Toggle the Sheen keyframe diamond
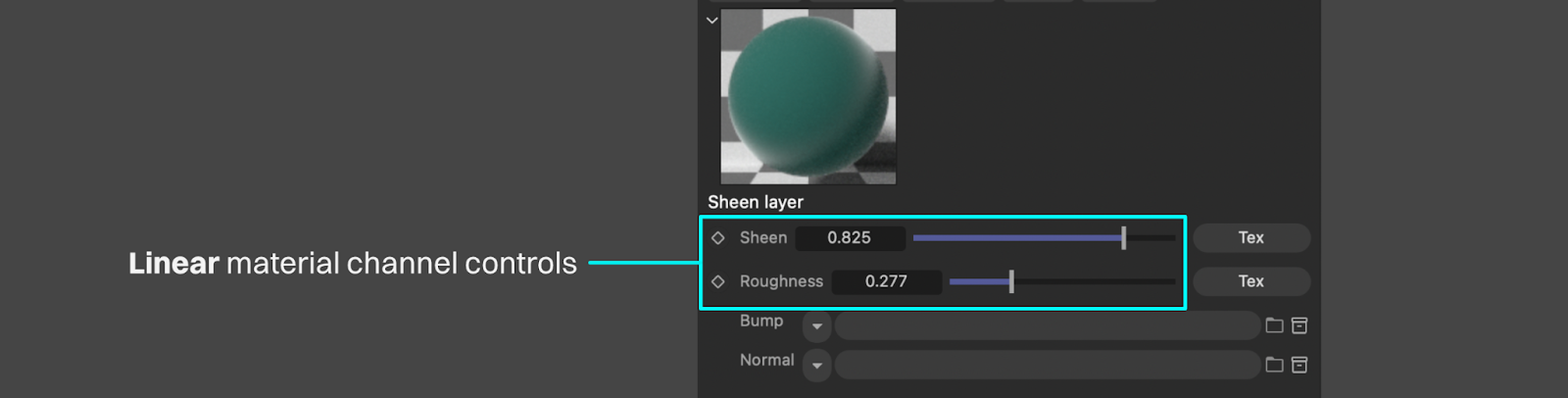 tap(718, 238)
